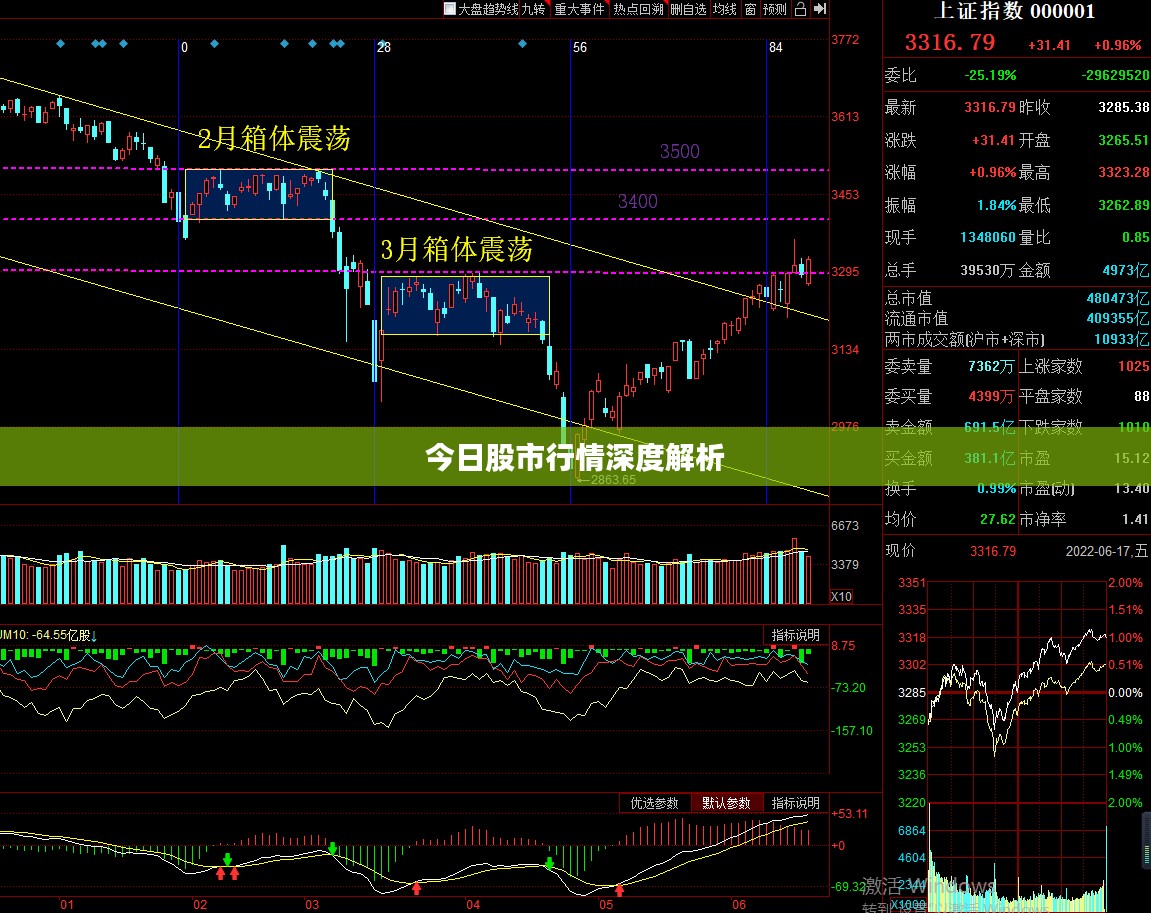This screenshot has height=913, width=1151.
Task: Click the 均价 value 27.62
Action: tap(998, 520)
